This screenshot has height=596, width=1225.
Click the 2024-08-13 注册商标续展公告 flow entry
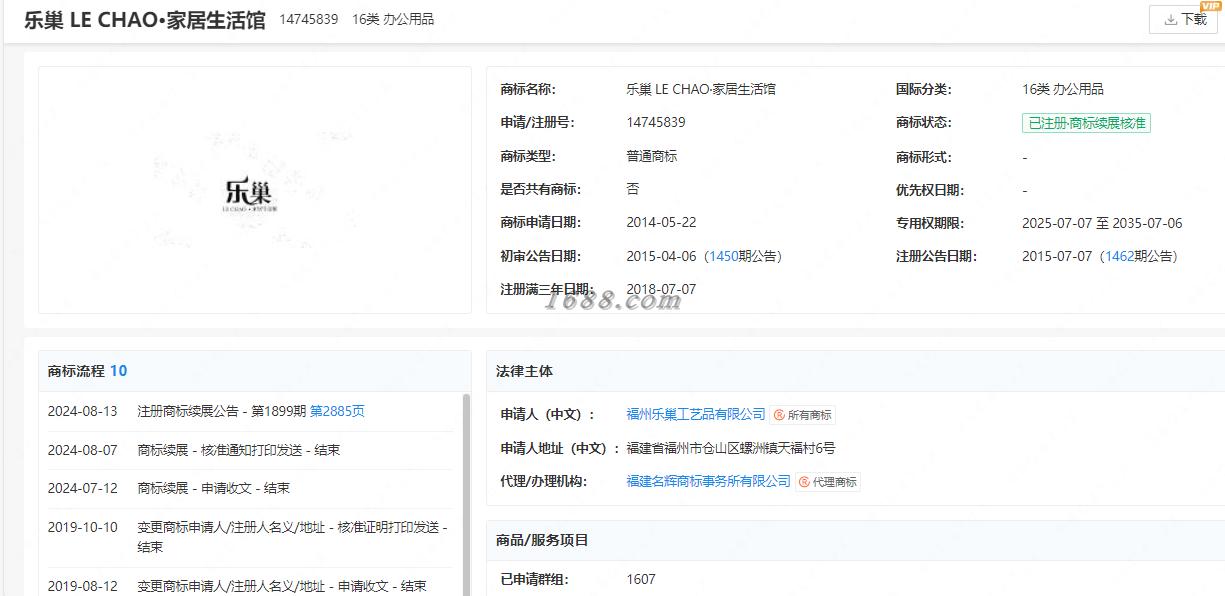pos(250,411)
